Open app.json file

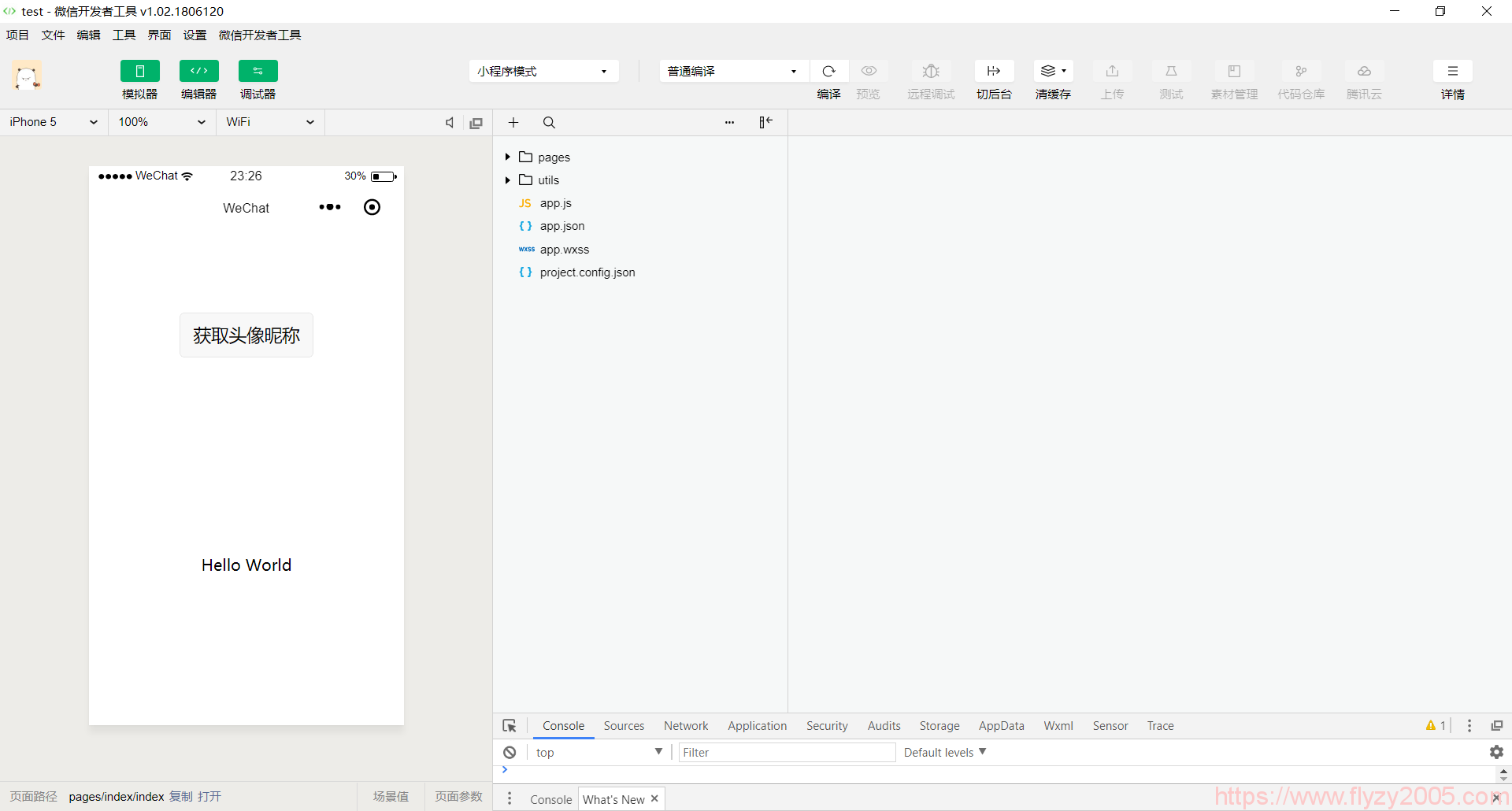pos(562,226)
